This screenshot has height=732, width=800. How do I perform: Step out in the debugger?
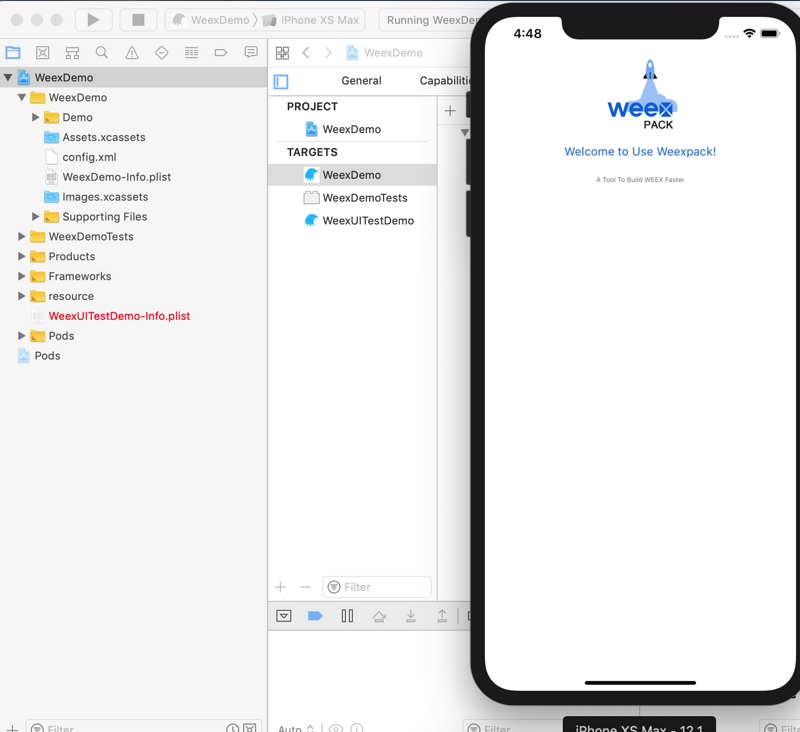[442, 616]
